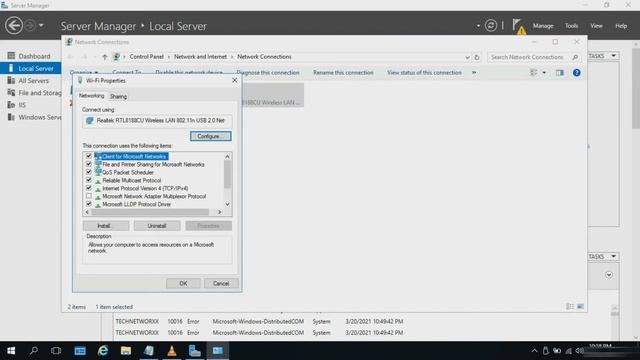Expand the events section chevron
Screen dimensions: 640x360
(x=609, y=275)
